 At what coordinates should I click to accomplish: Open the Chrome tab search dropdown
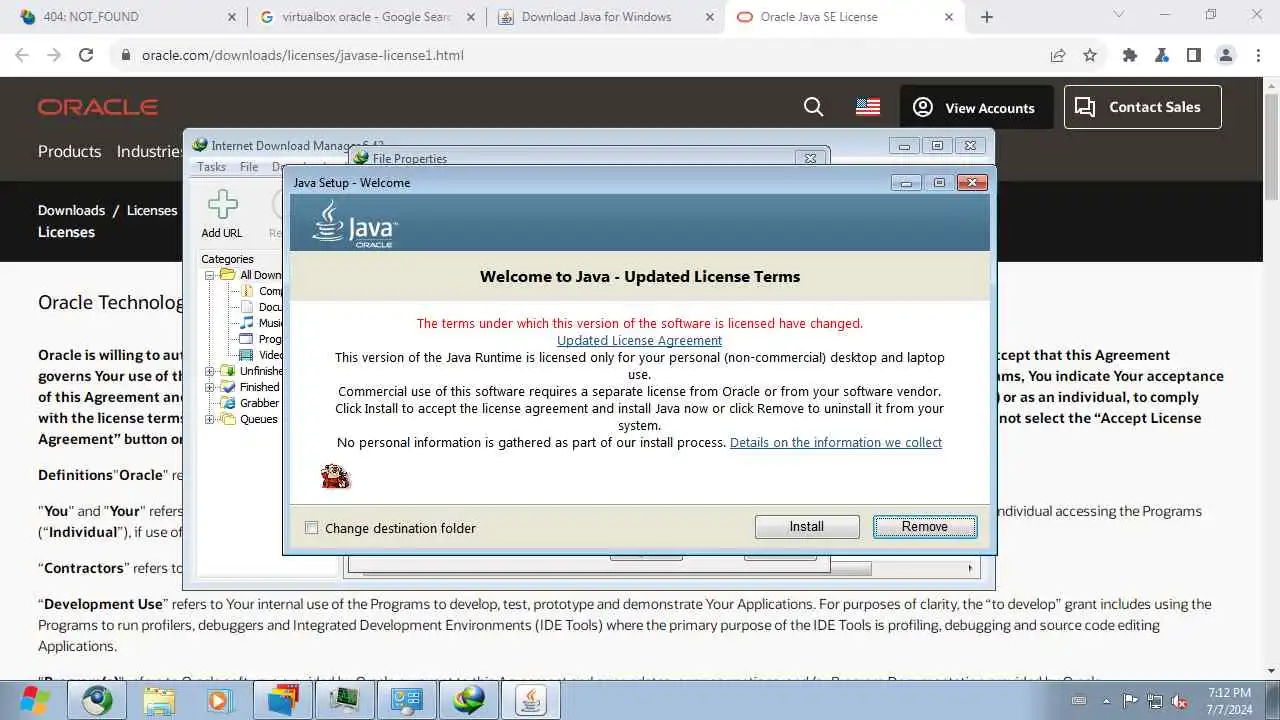[1117, 15]
